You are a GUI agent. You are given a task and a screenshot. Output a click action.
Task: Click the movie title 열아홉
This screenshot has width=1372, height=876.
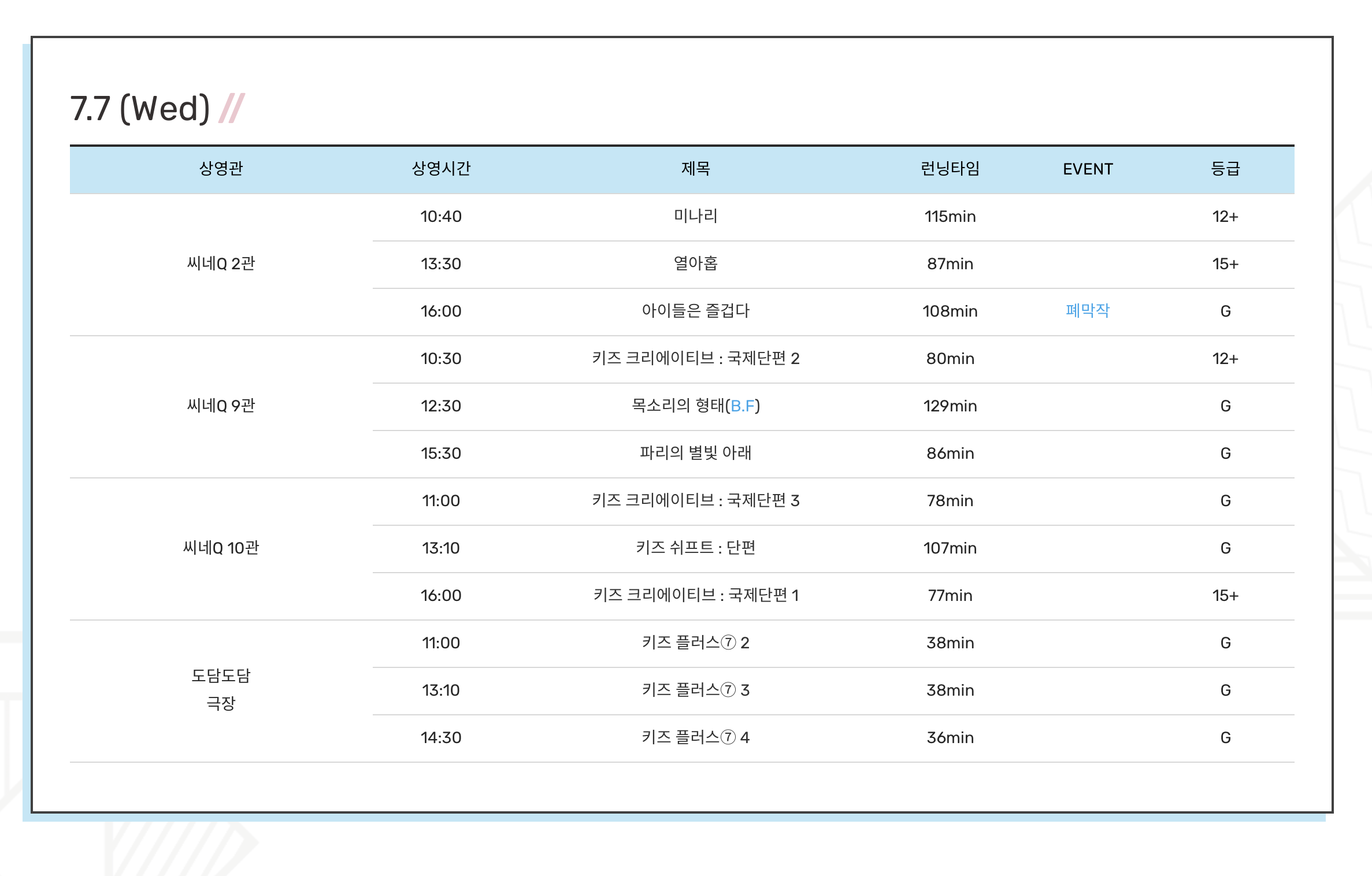coord(696,263)
